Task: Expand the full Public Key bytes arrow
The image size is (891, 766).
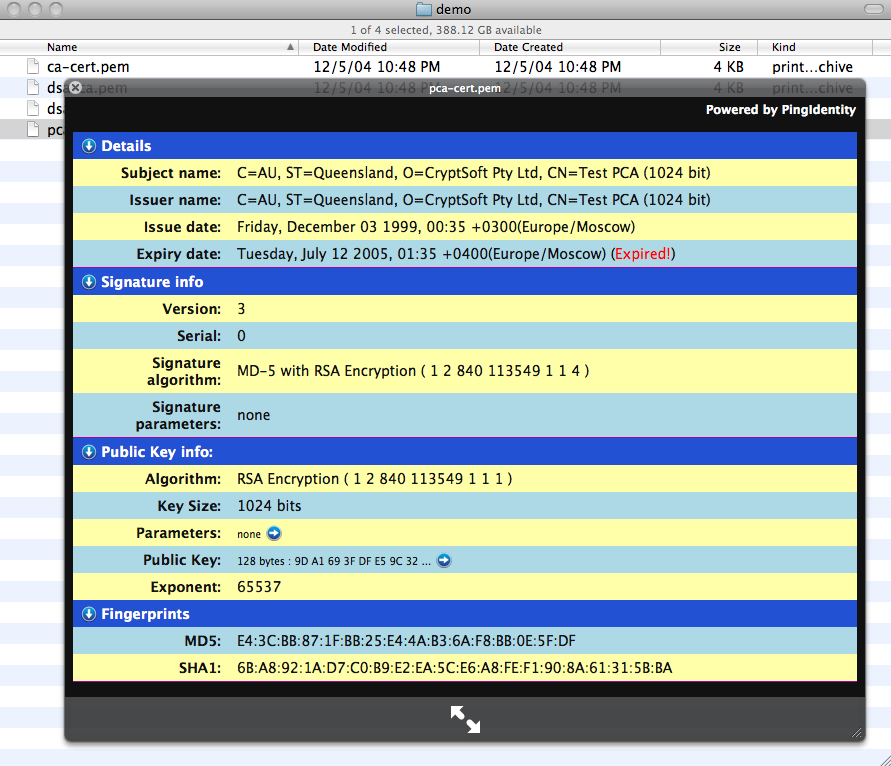Action: [x=444, y=560]
